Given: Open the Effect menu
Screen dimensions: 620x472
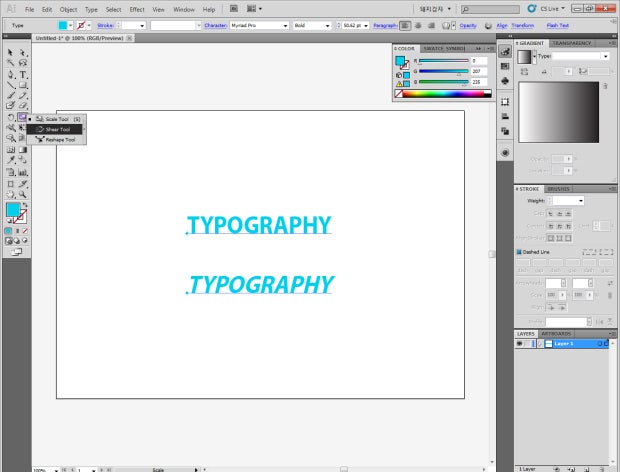Looking at the screenshot, I should (136, 9).
